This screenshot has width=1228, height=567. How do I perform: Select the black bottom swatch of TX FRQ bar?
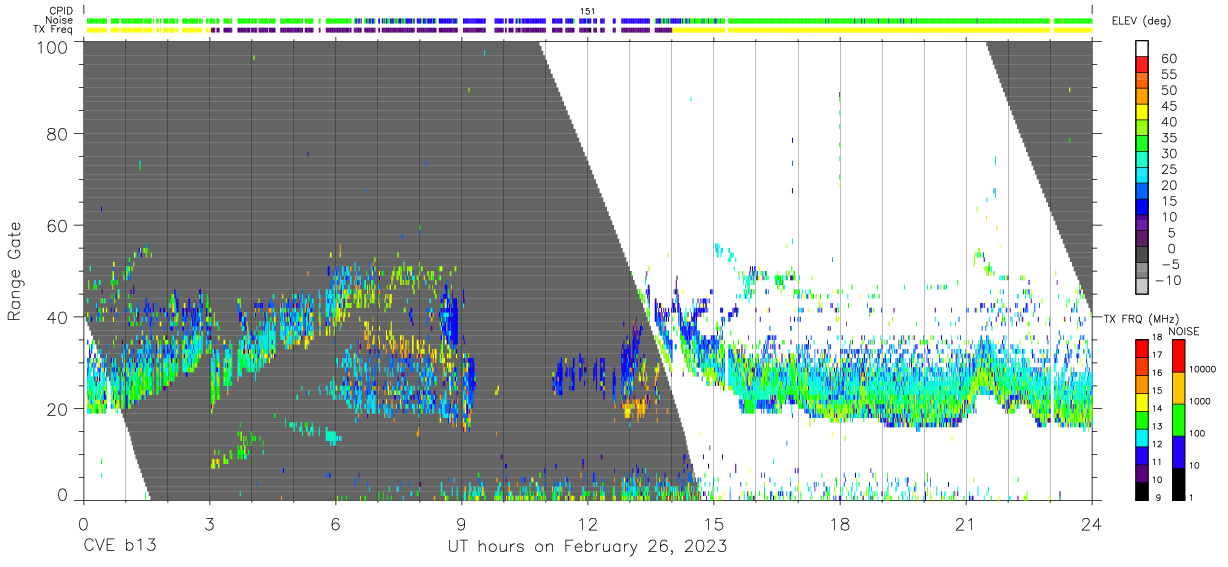1143,492
